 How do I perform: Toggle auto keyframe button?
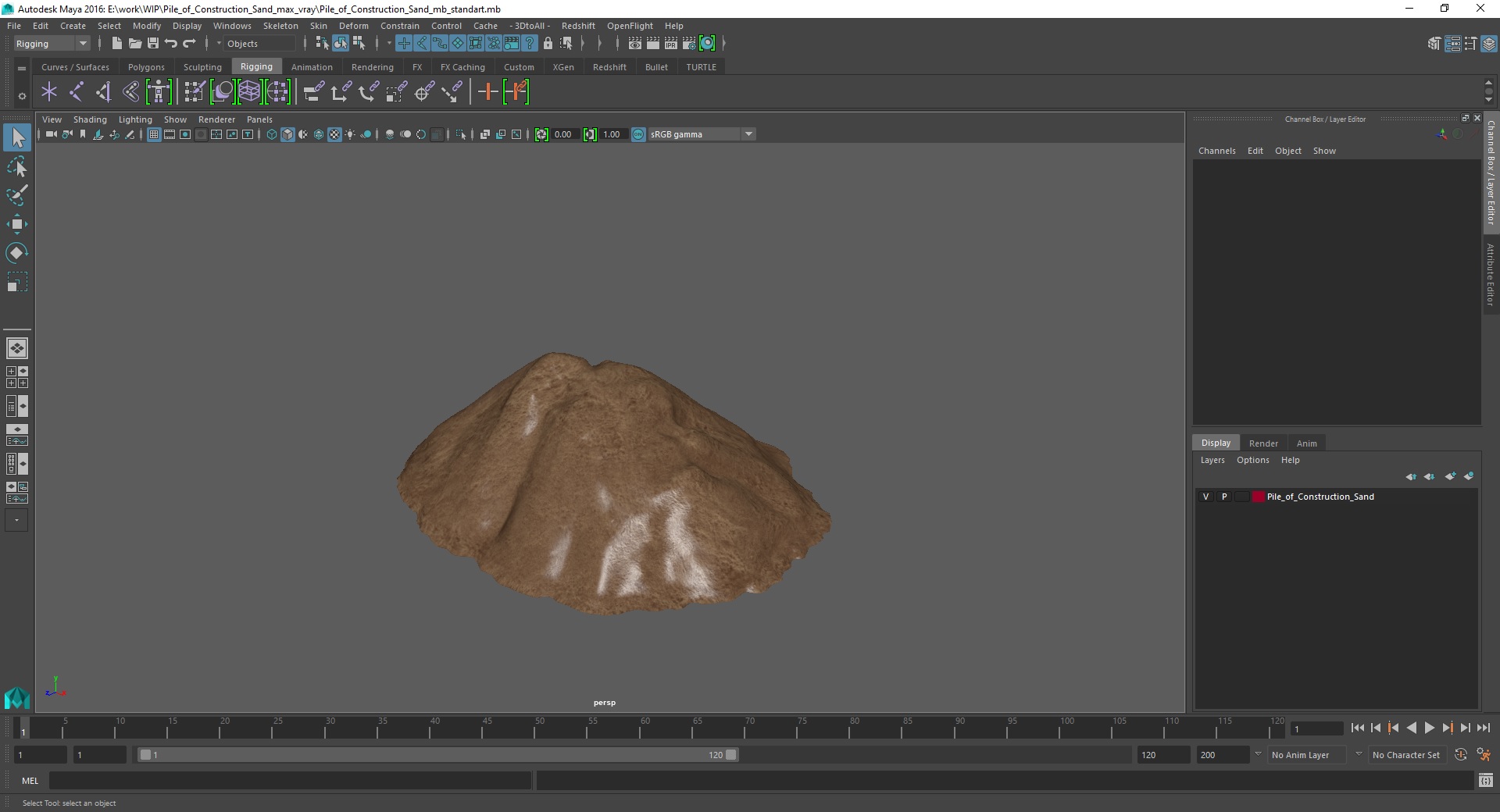(x=1460, y=755)
